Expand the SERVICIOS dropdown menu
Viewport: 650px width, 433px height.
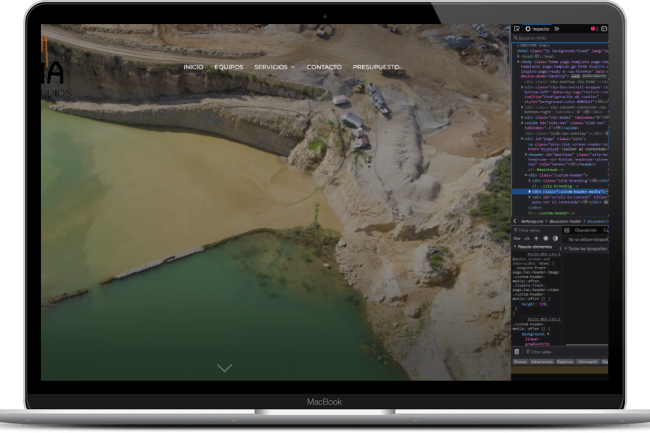(x=274, y=67)
